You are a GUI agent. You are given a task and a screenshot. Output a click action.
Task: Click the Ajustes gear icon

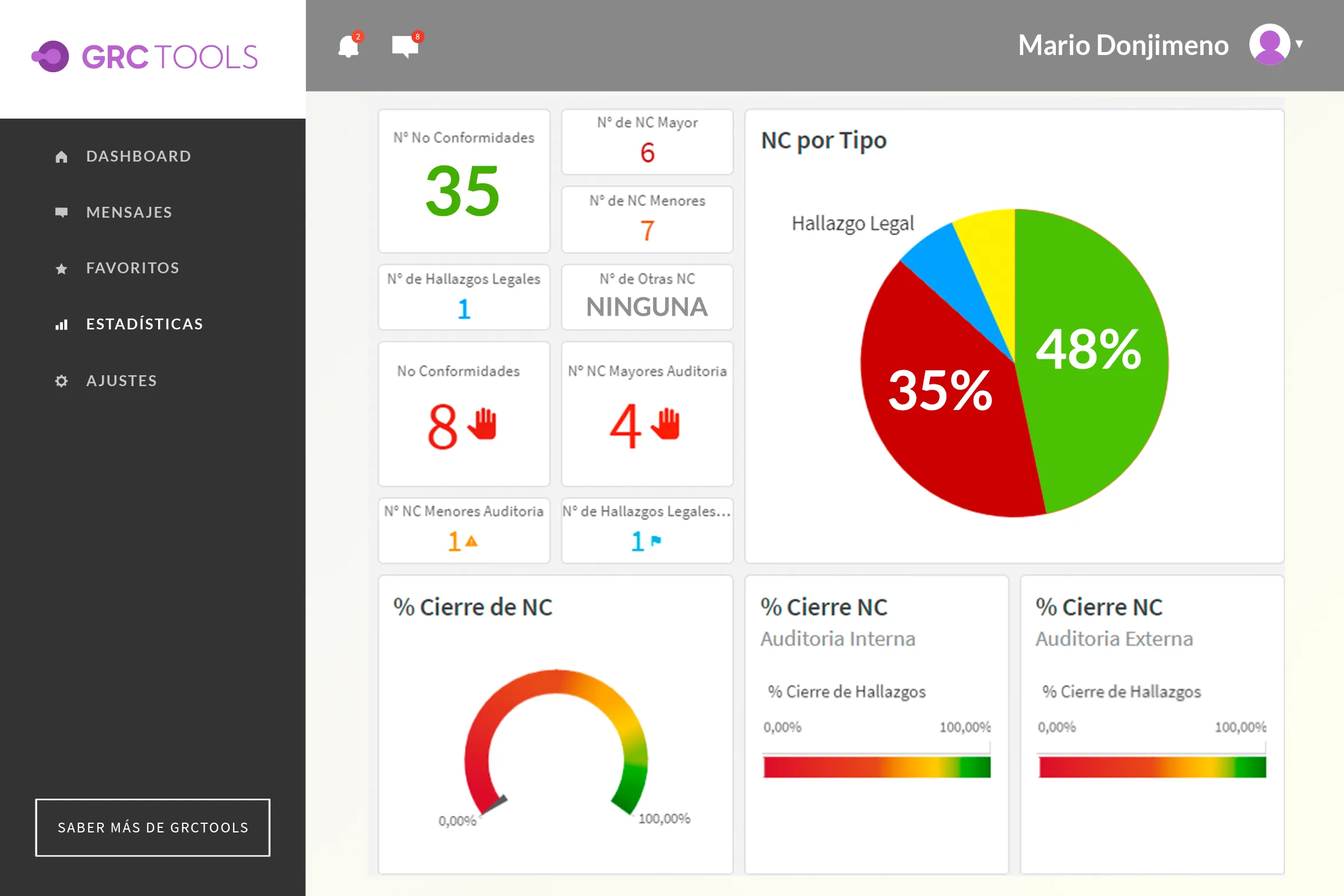[x=61, y=381]
